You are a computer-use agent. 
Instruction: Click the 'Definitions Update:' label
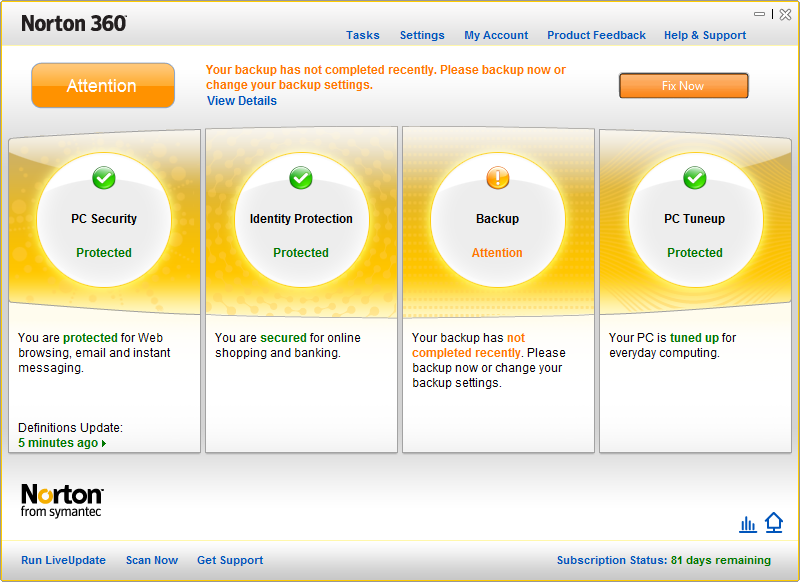70,427
